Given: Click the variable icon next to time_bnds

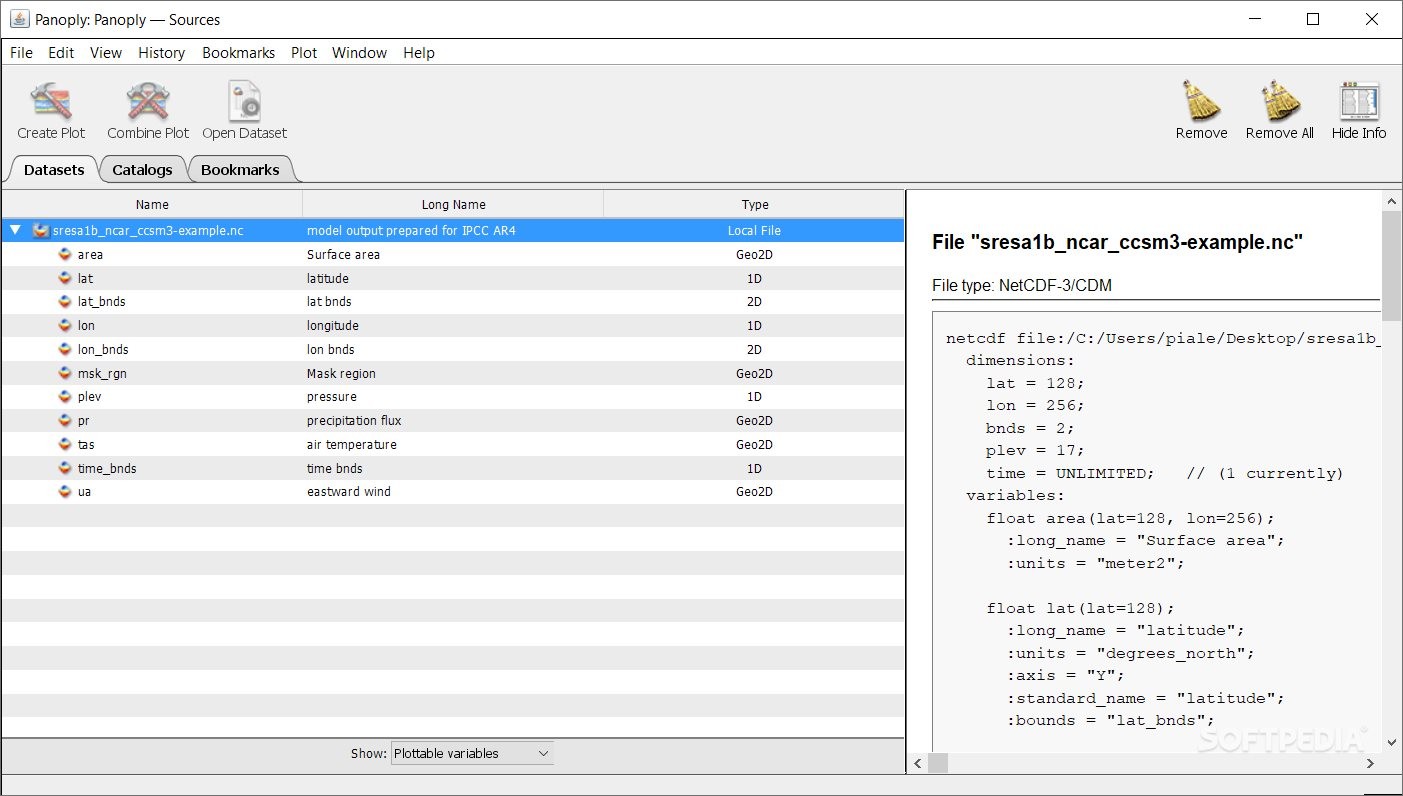Looking at the screenshot, I should (x=66, y=469).
